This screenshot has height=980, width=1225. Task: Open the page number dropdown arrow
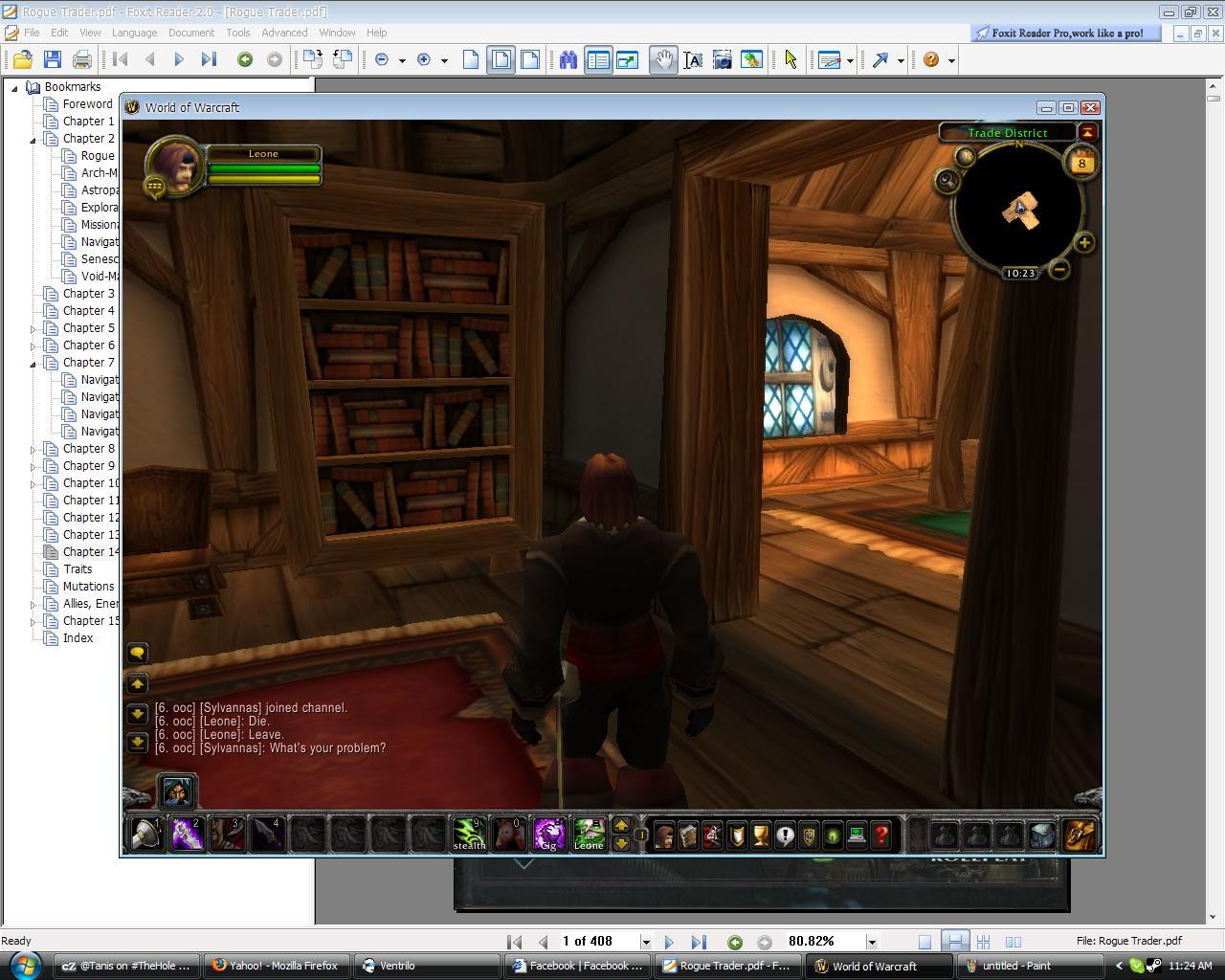click(x=646, y=942)
